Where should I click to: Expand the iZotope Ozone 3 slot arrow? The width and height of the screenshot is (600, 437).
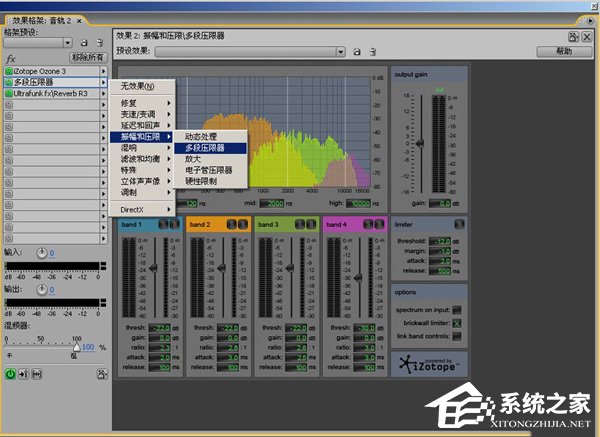[104, 72]
